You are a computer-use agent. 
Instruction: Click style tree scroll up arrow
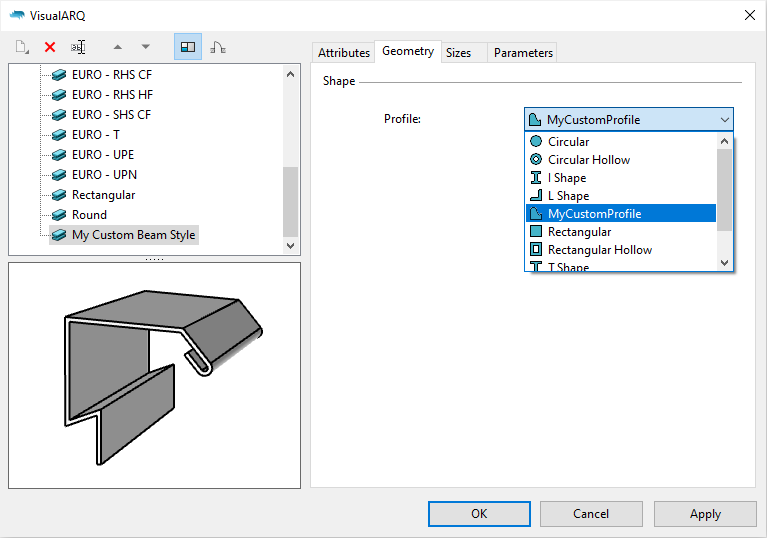tap(291, 74)
